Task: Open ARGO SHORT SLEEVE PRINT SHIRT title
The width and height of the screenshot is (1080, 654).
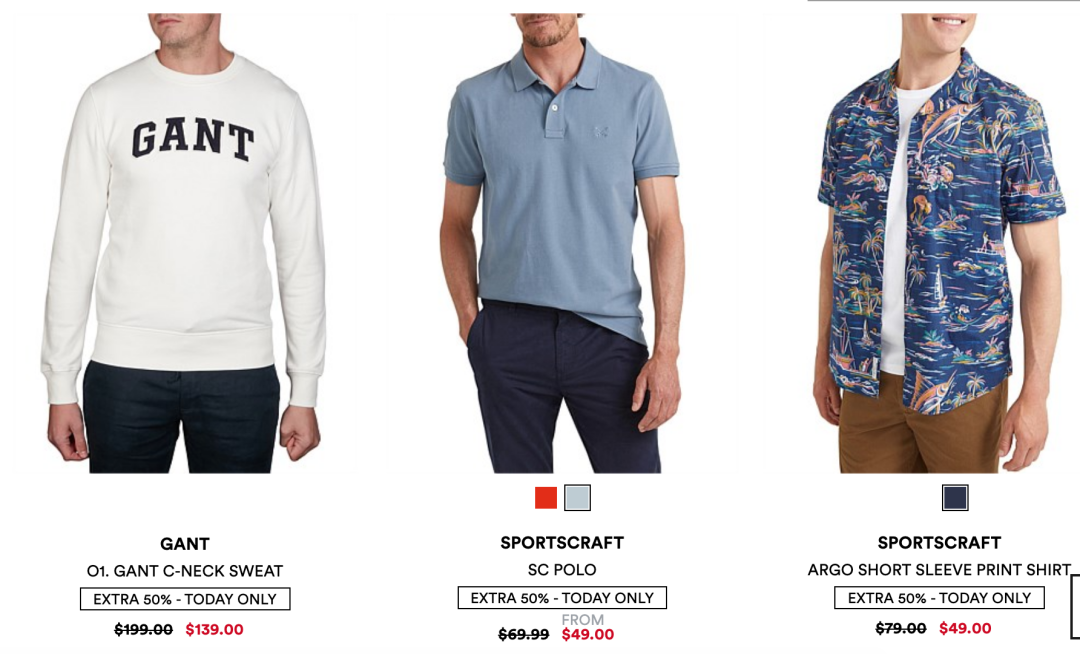Action: [939, 569]
